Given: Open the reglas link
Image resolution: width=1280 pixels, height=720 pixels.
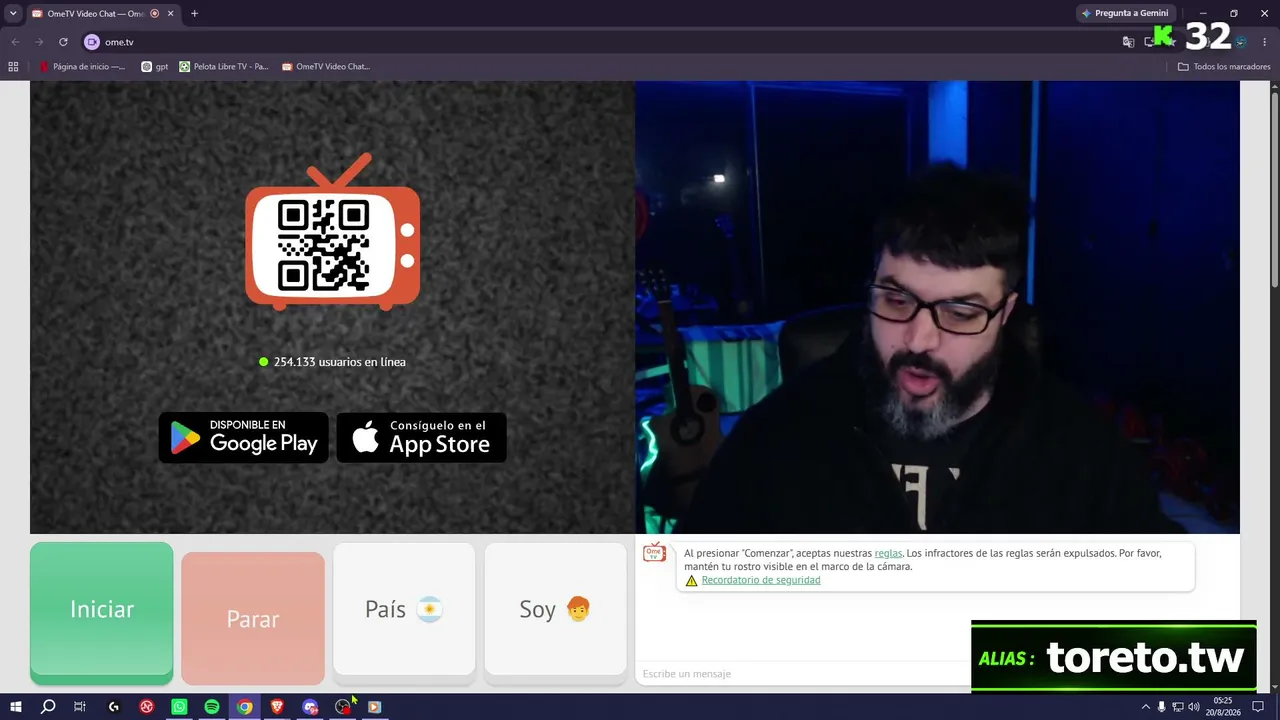Looking at the screenshot, I should [888, 553].
